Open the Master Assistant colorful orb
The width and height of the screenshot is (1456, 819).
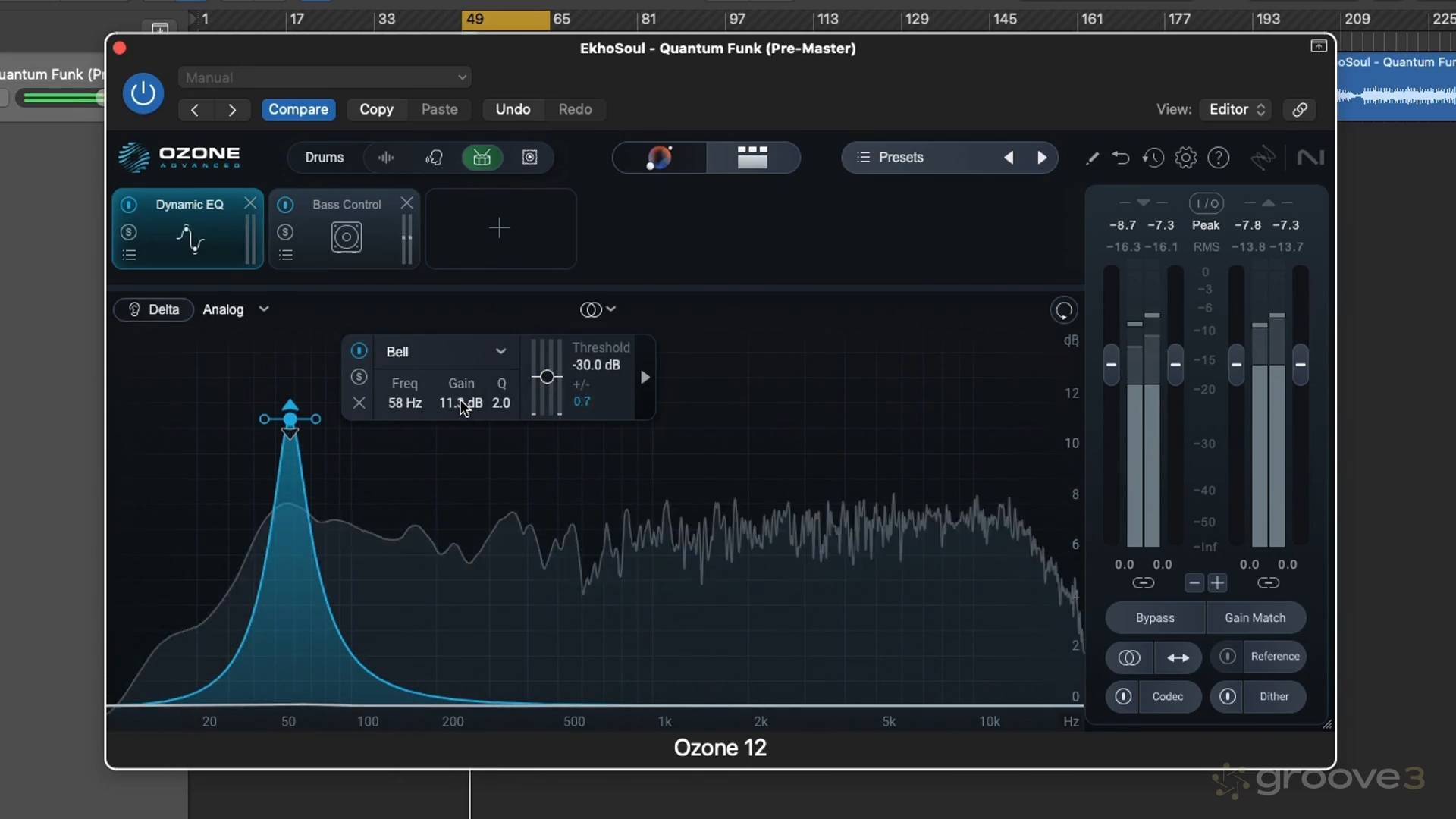click(x=659, y=158)
